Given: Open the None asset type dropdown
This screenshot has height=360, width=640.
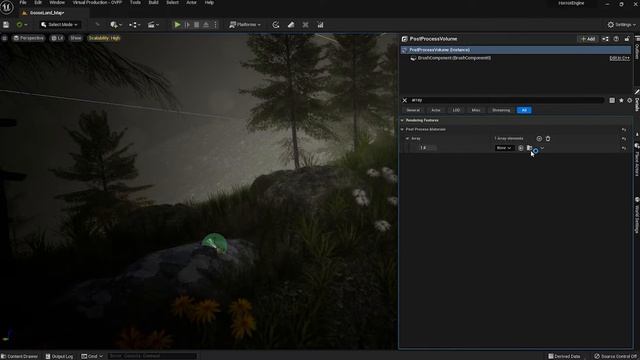Looking at the screenshot, I should (x=504, y=148).
